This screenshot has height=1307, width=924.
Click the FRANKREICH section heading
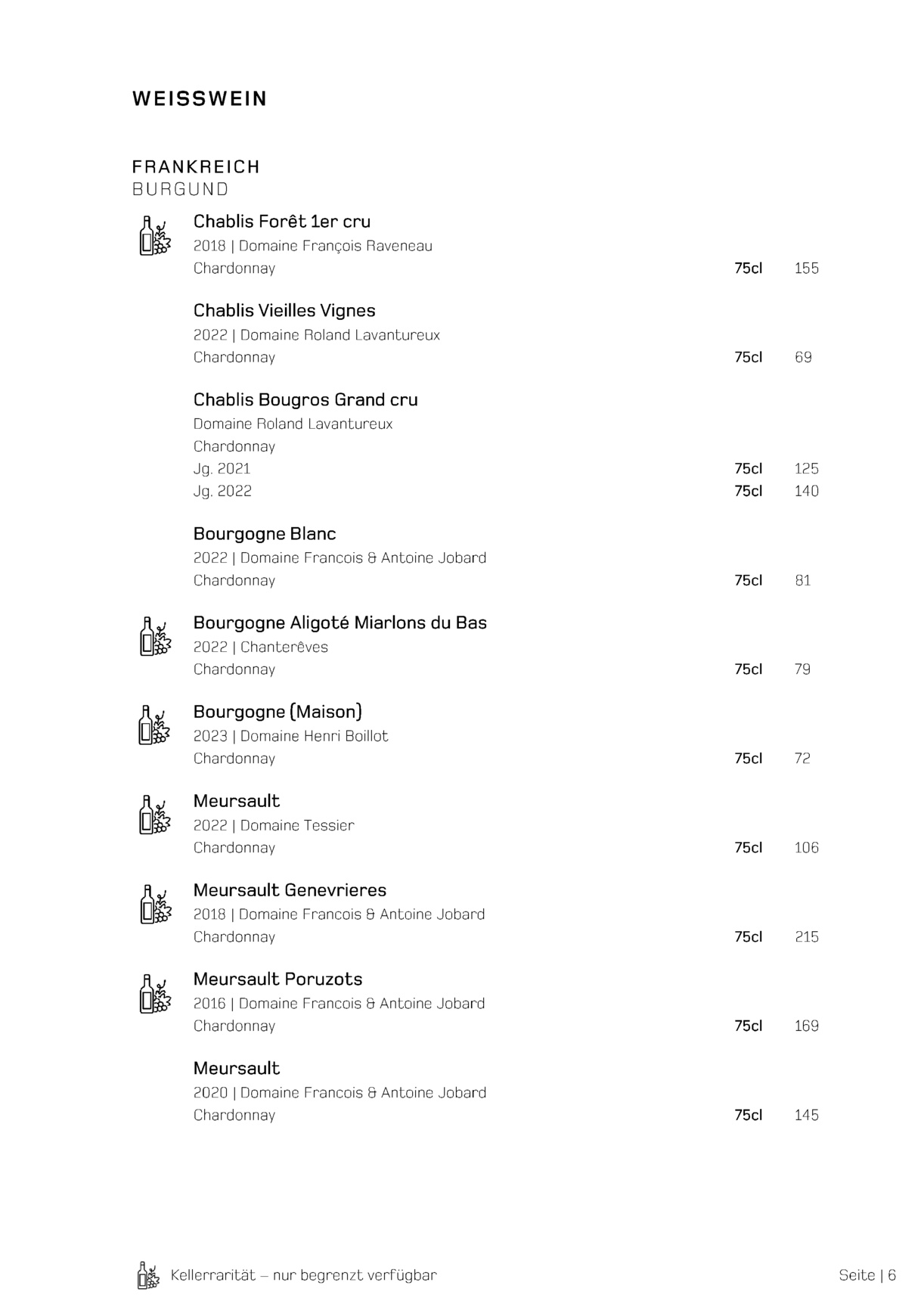[x=196, y=167]
